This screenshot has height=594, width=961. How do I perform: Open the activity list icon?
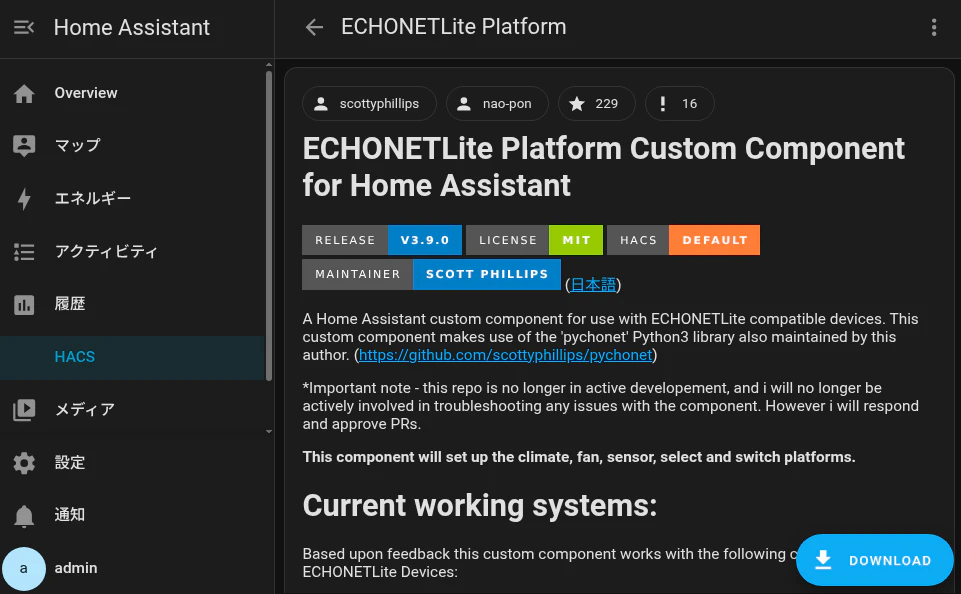24,252
